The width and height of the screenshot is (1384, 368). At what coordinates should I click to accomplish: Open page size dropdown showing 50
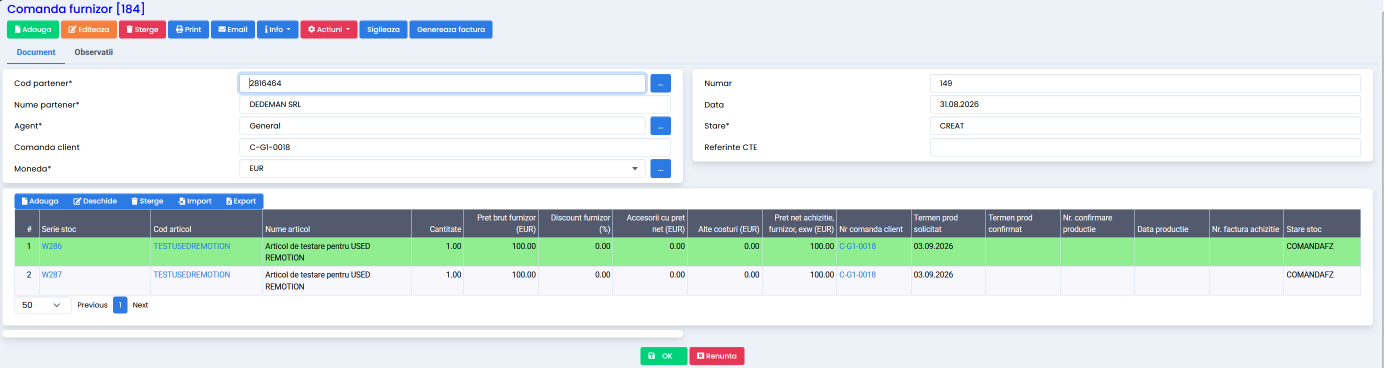click(43, 305)
